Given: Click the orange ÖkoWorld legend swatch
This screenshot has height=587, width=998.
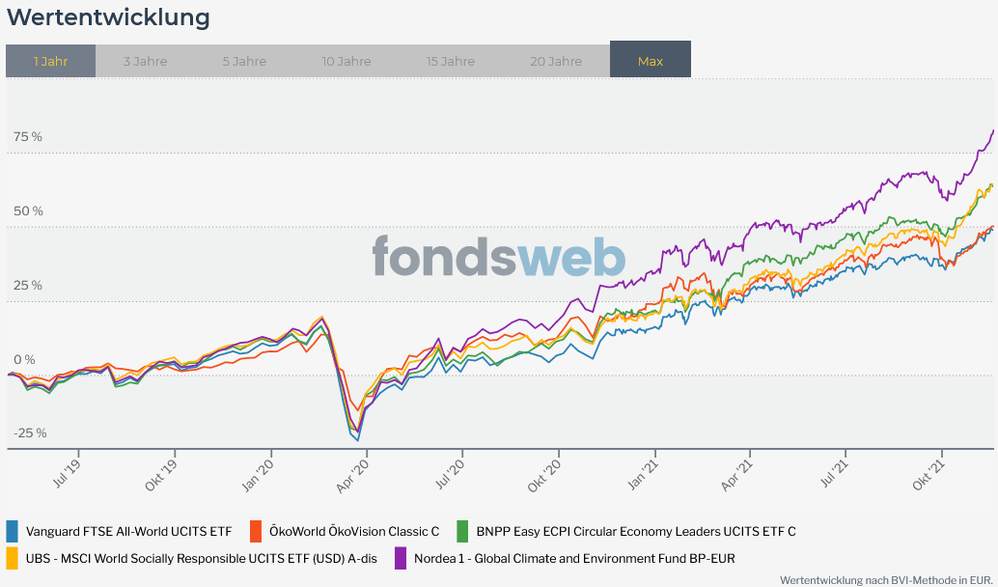Looking at the screenshot, I should click(257, 531).
